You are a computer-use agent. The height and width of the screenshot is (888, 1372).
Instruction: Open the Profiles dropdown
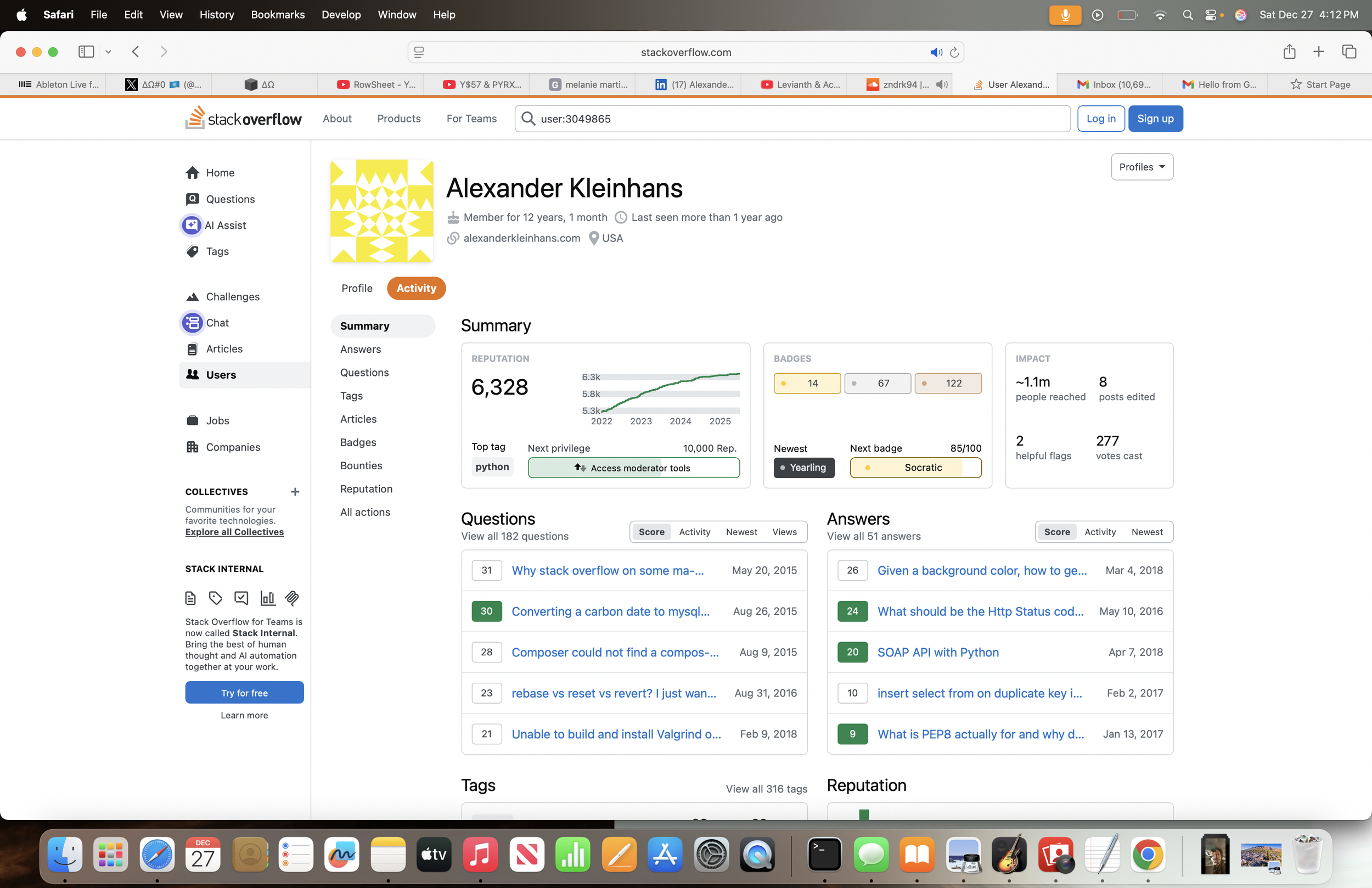[1142, 167]
